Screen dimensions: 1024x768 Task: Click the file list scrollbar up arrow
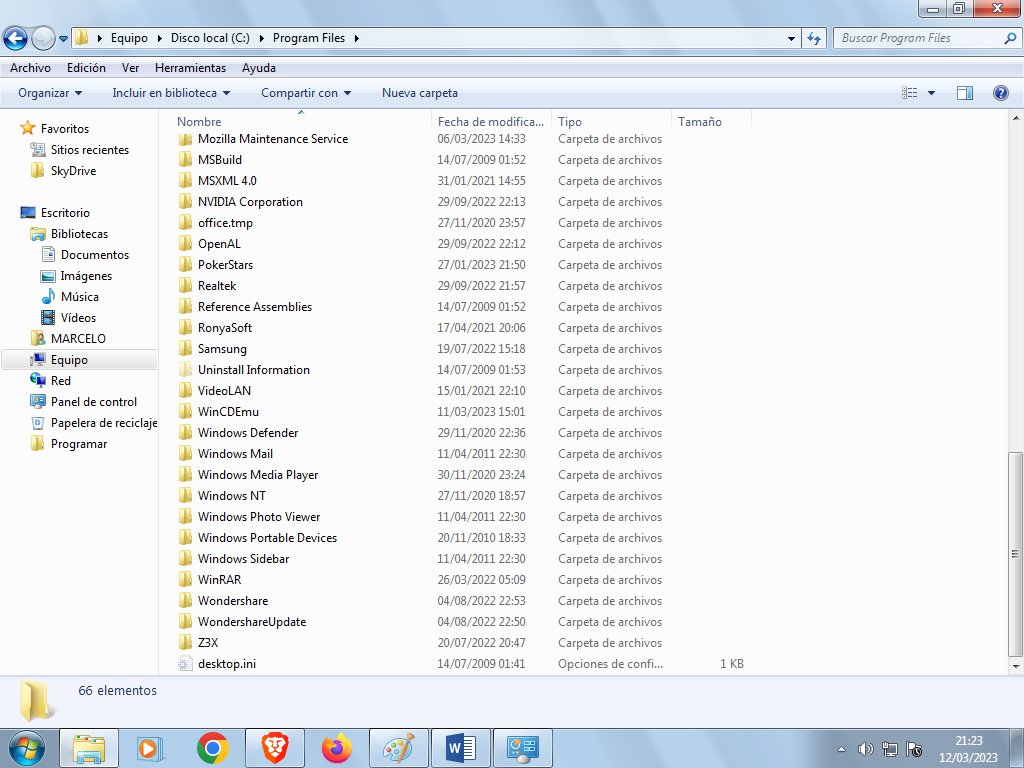click(x=1016, y=118)
